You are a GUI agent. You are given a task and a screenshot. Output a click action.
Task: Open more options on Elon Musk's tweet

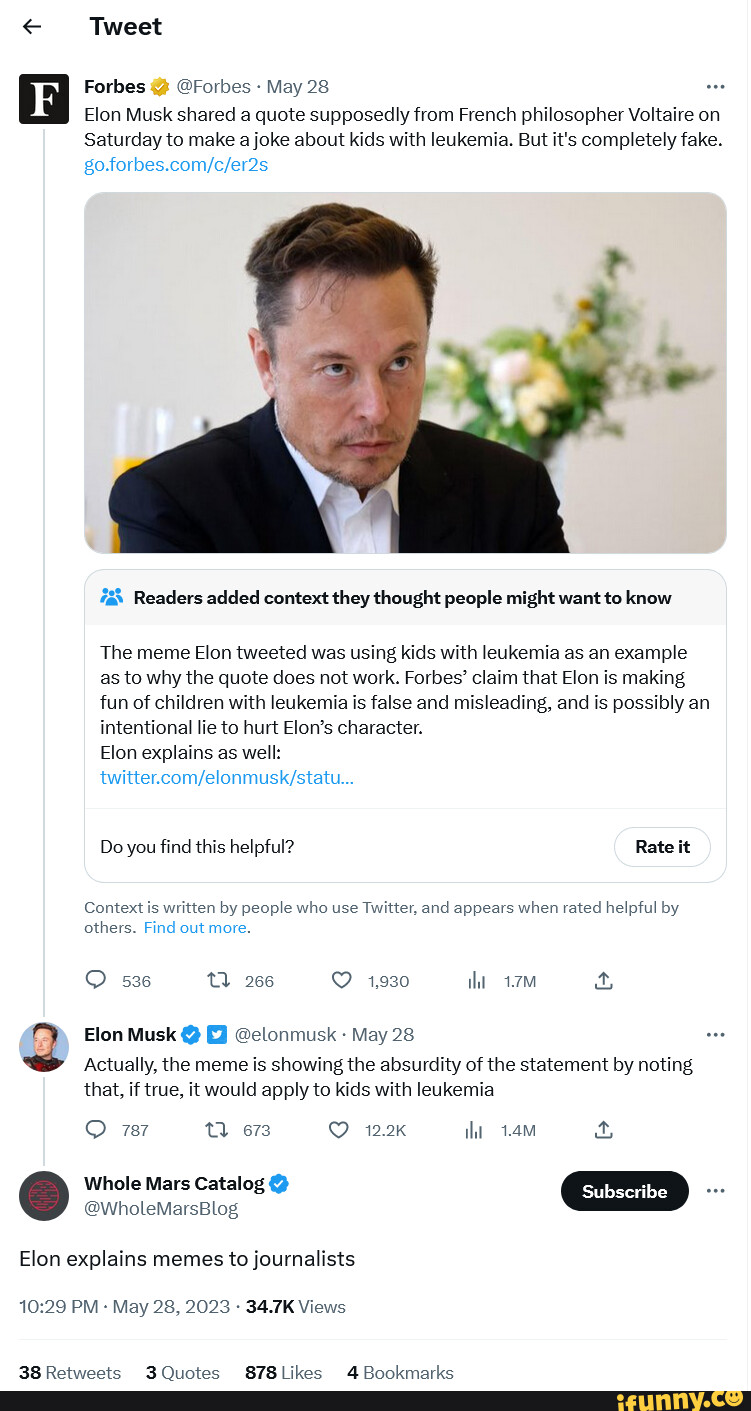click(x=715, y=1035)
